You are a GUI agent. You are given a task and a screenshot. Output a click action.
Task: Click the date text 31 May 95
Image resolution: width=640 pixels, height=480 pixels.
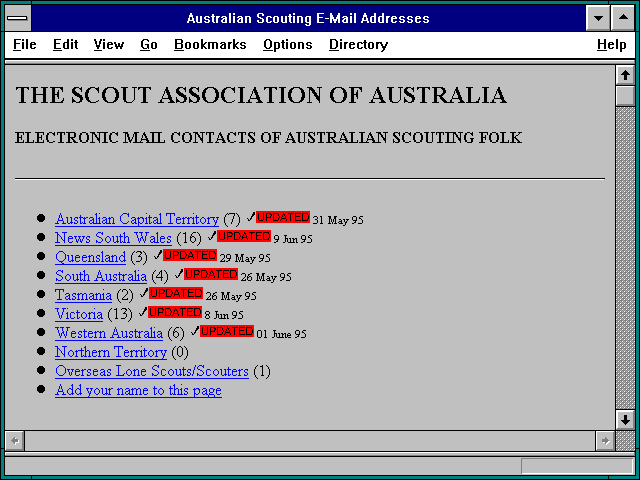(x=338, y=220)
